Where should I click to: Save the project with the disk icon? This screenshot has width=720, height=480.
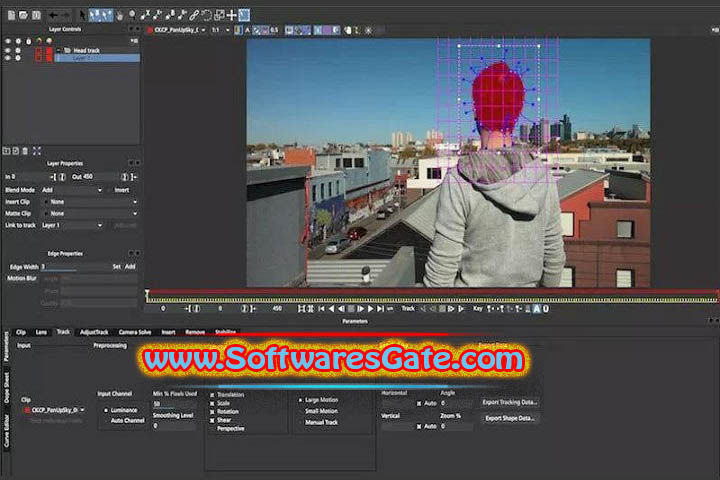[36, 15]
